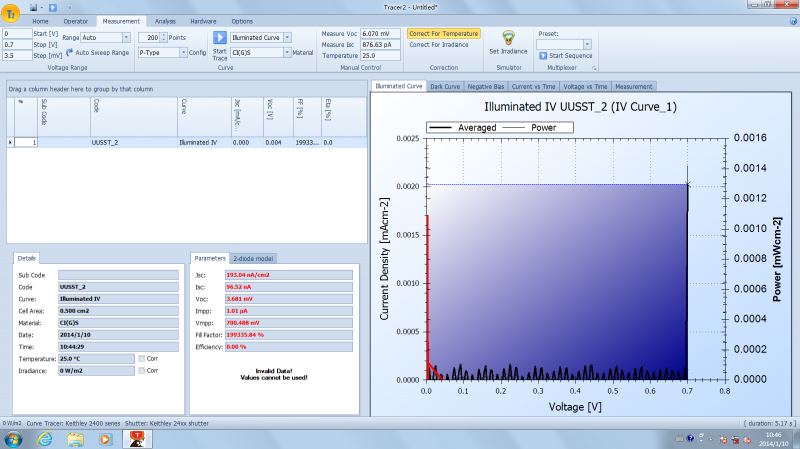Click the Auto Sweep Range icon
800x449 pixels.
pos(70,52)
